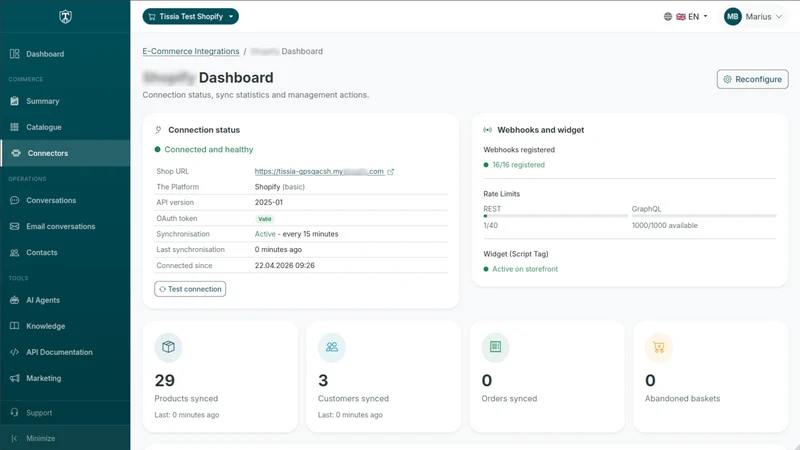Open the Catalogue menu item

point(65,127)
